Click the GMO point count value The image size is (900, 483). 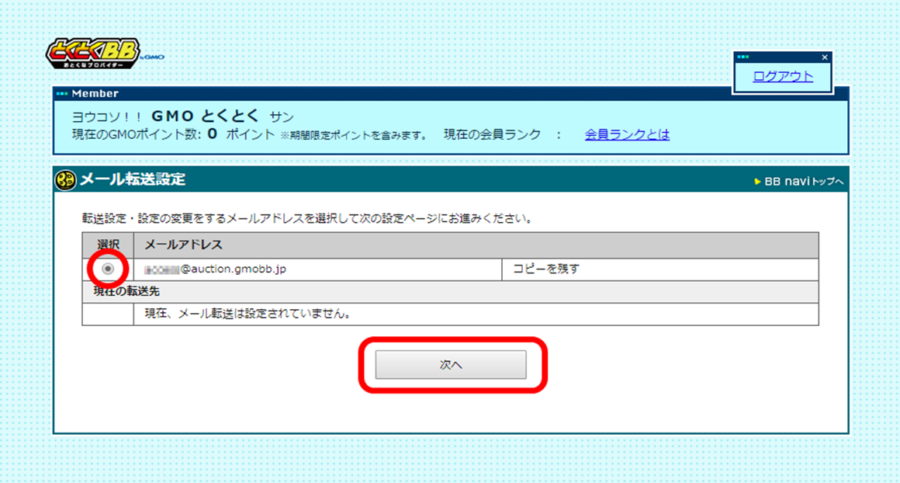click(213, 134)
